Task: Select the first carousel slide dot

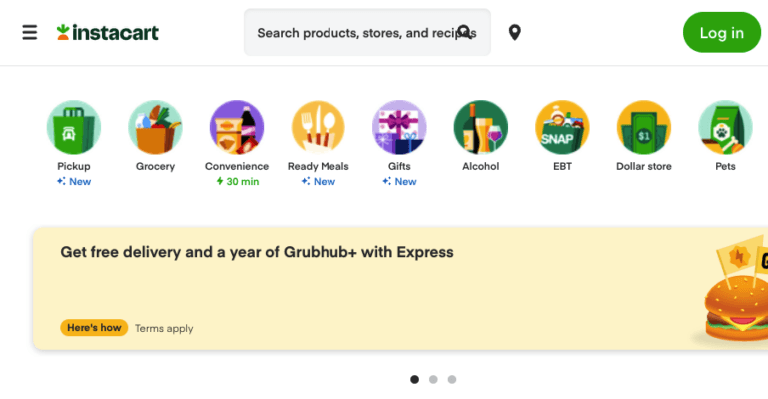Action: pos(414,379)
